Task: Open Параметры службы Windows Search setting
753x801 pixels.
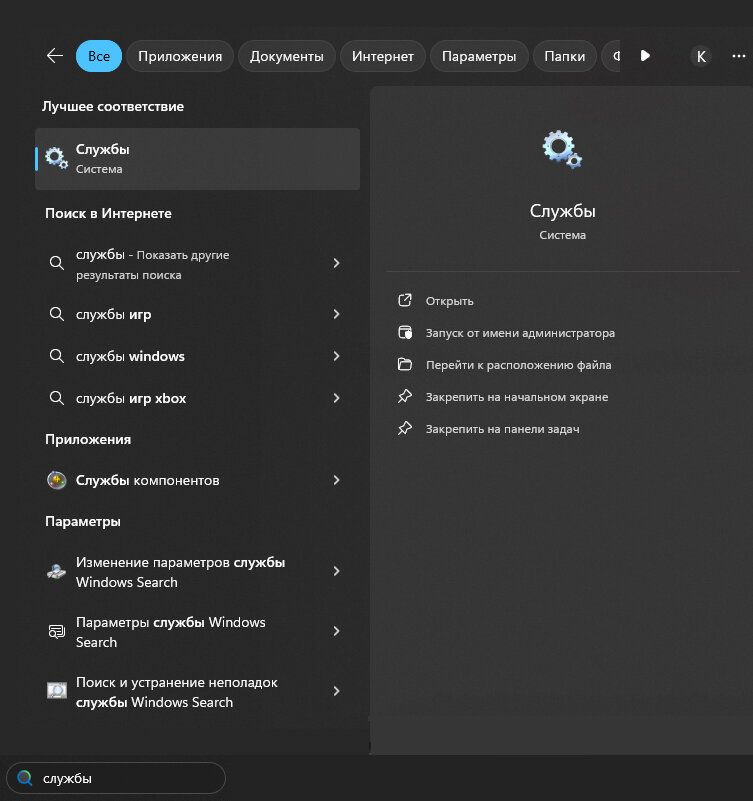Action: click(x=197, y=632)
